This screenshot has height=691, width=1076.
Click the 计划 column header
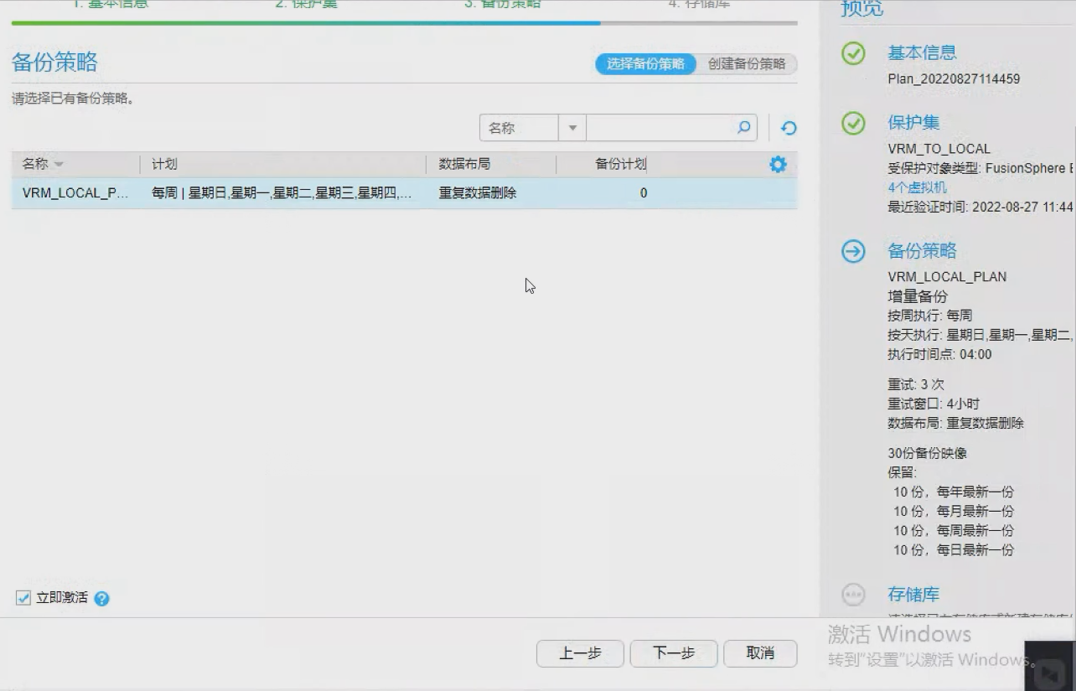[x=165, y=164]
